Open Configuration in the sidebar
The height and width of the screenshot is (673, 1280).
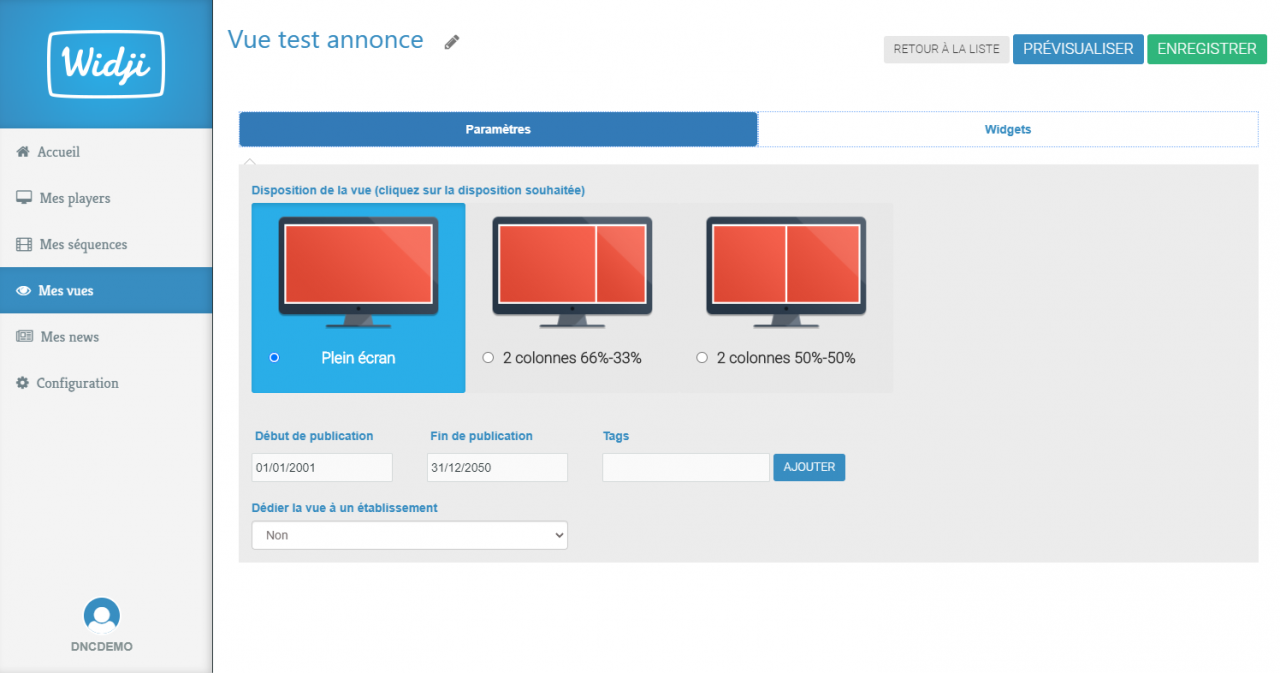pyautogui.click(x=106, y=383)
